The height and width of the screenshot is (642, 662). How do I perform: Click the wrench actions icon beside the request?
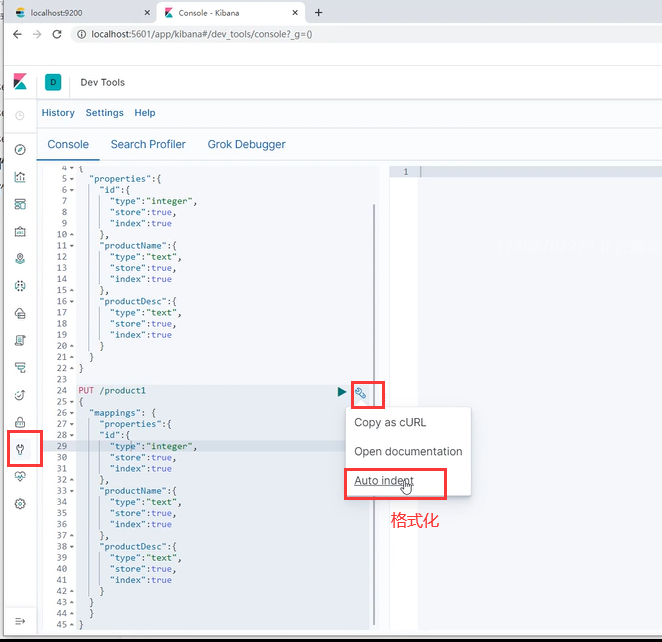360,393
